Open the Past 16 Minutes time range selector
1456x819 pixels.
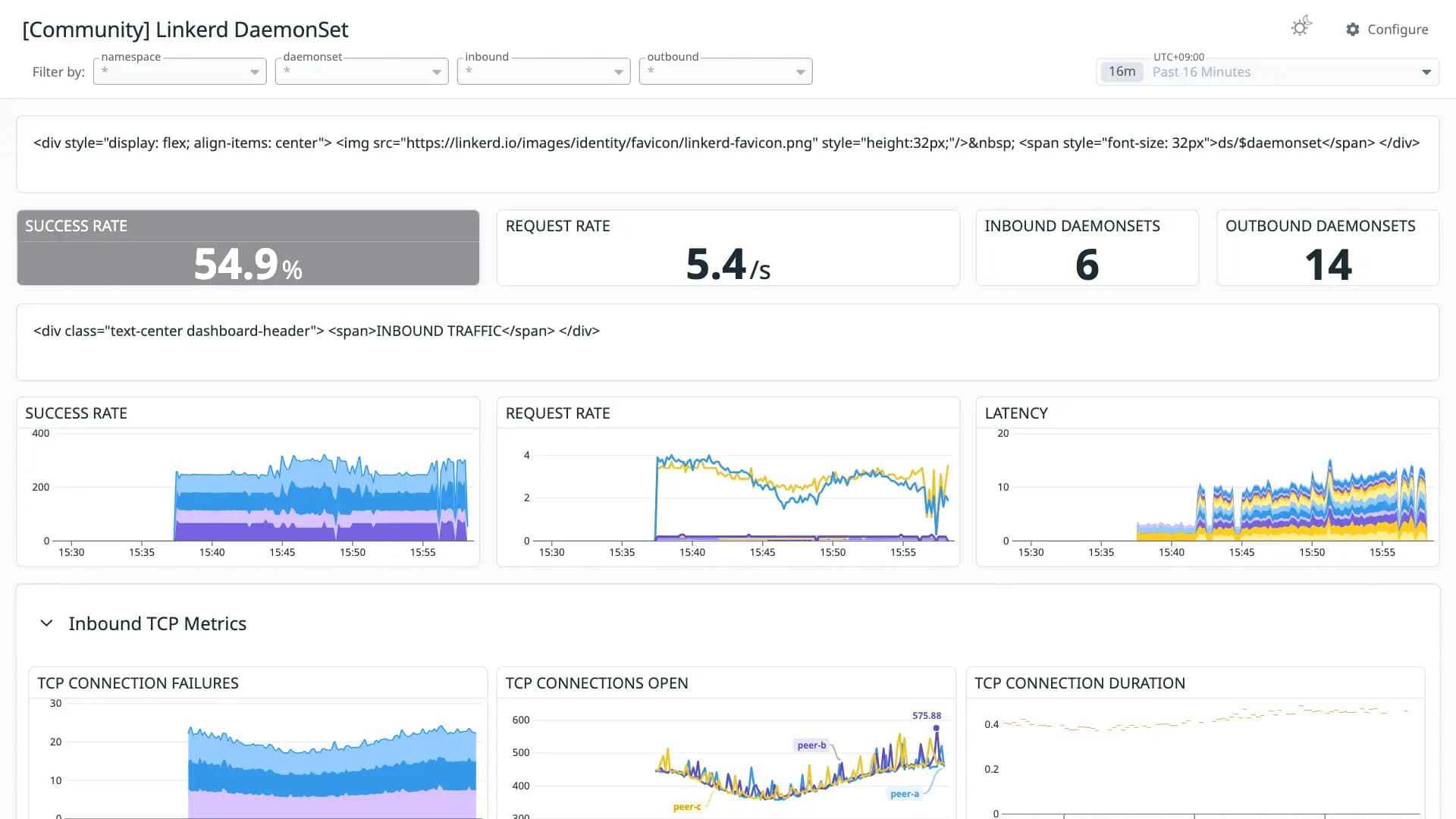[x=1267, y=72]
